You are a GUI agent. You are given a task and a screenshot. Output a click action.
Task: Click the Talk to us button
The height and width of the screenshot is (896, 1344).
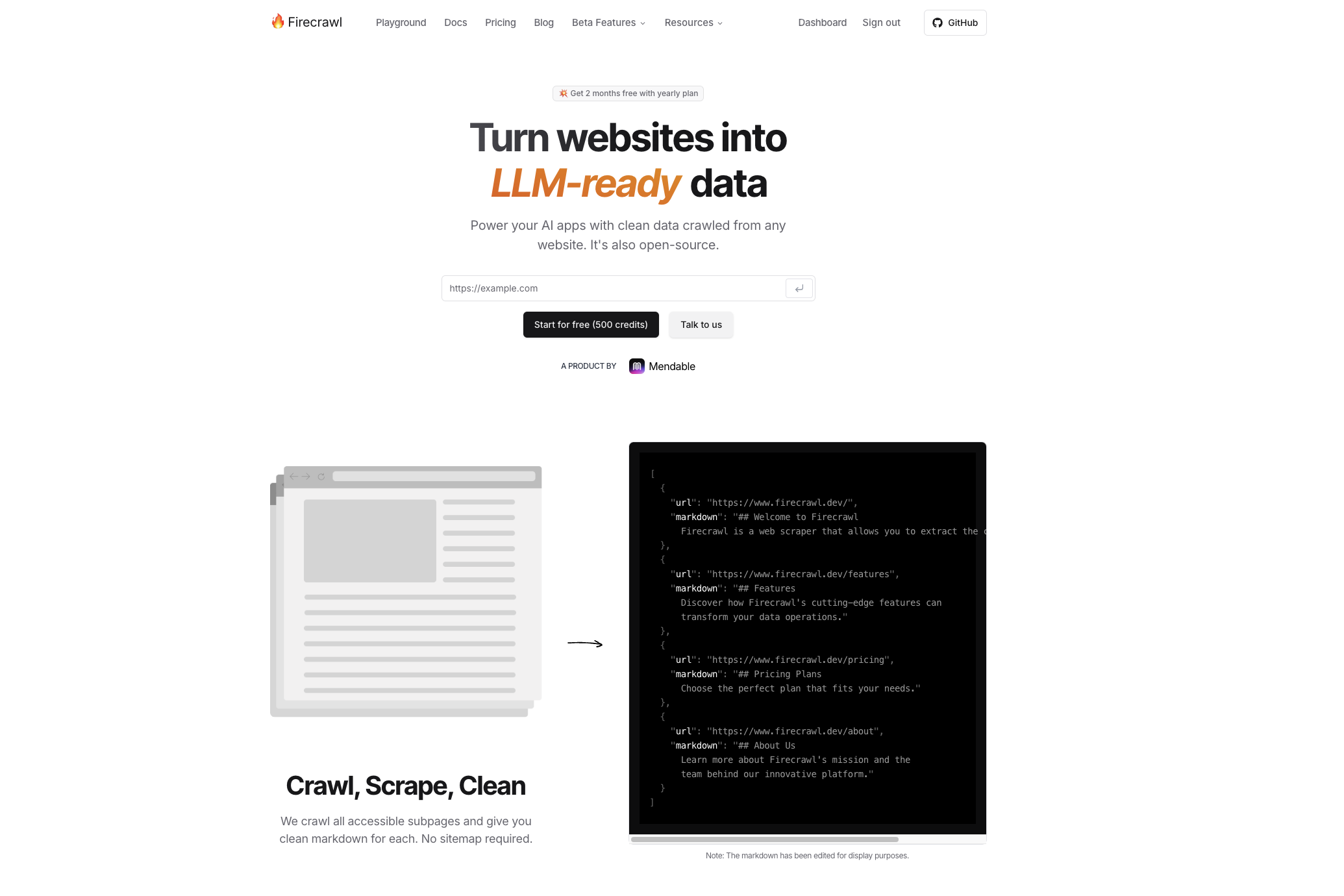pyautogui.click(x=701, y=324)
